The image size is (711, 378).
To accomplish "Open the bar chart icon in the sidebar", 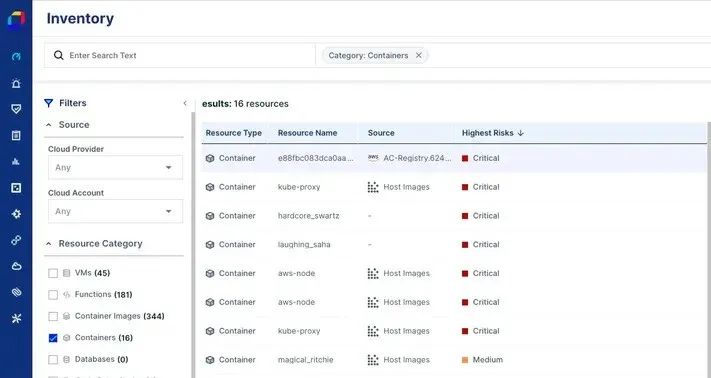I will tap(16, 161).
